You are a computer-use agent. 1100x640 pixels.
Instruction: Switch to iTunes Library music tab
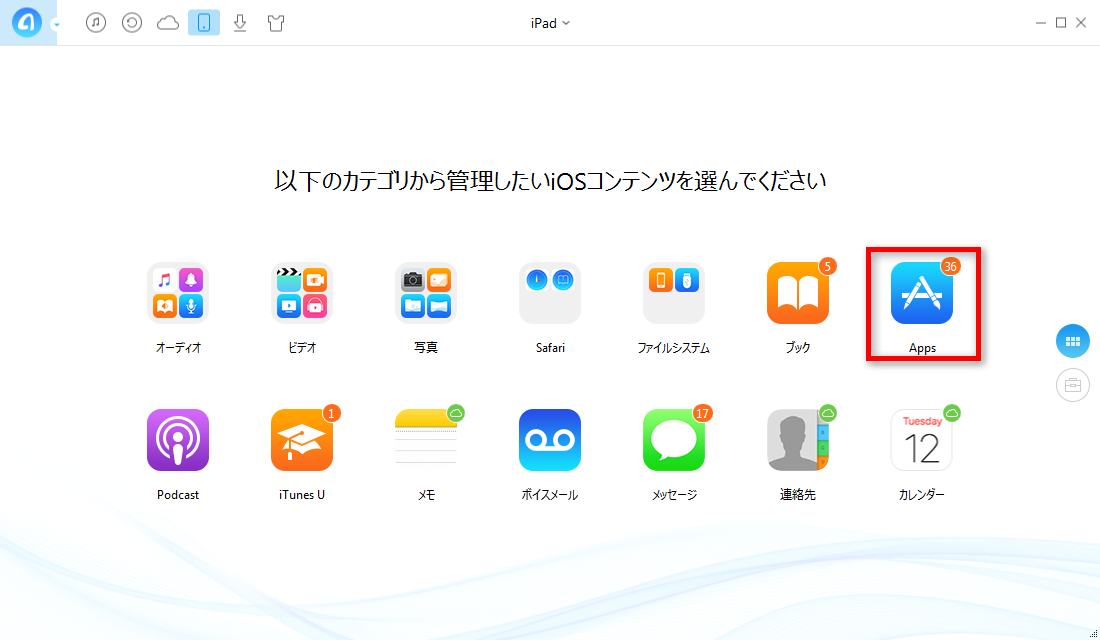pyautogui.click(x=96, y=22)
